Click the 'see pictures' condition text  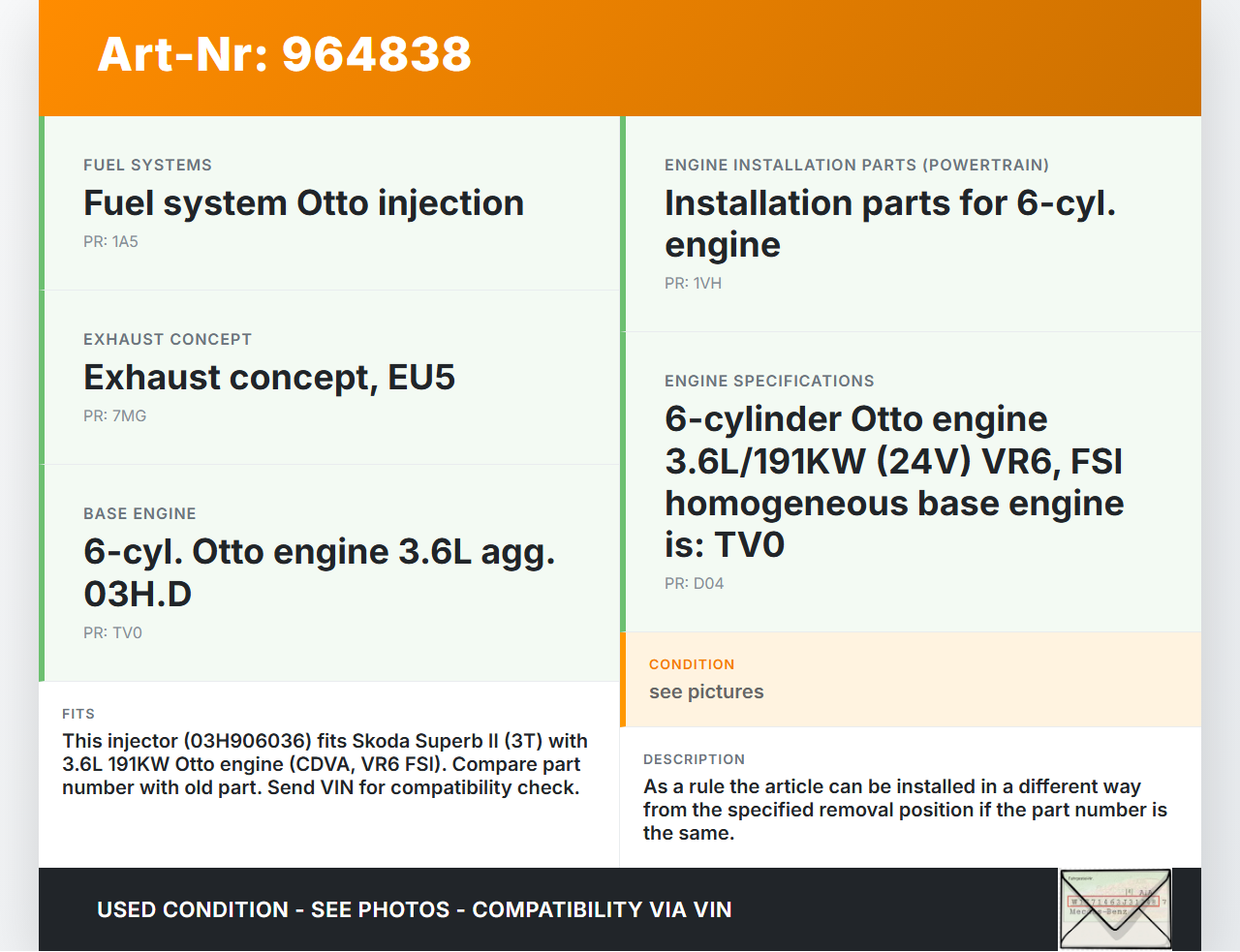click(x=706, y=691)
